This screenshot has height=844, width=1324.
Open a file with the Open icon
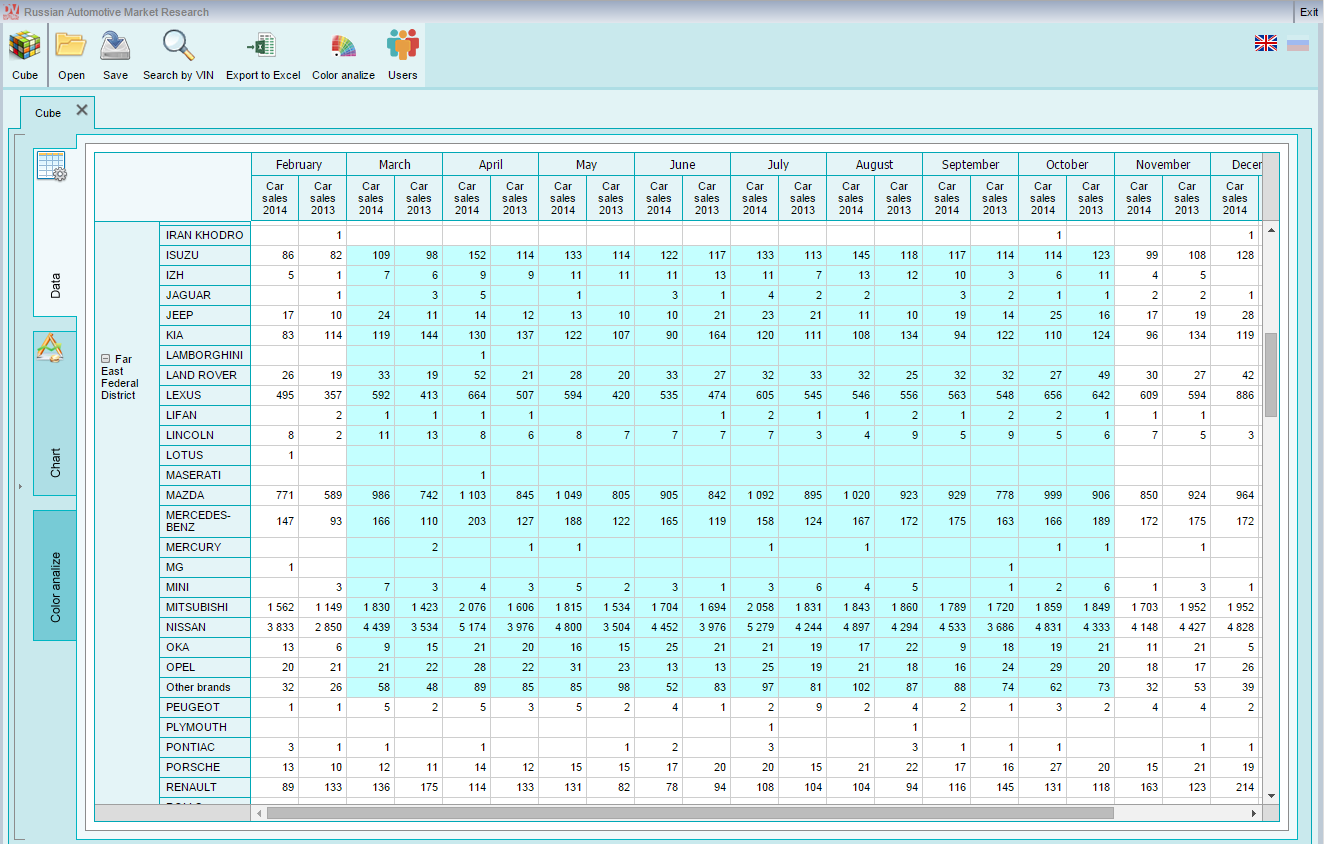(71, 55)
